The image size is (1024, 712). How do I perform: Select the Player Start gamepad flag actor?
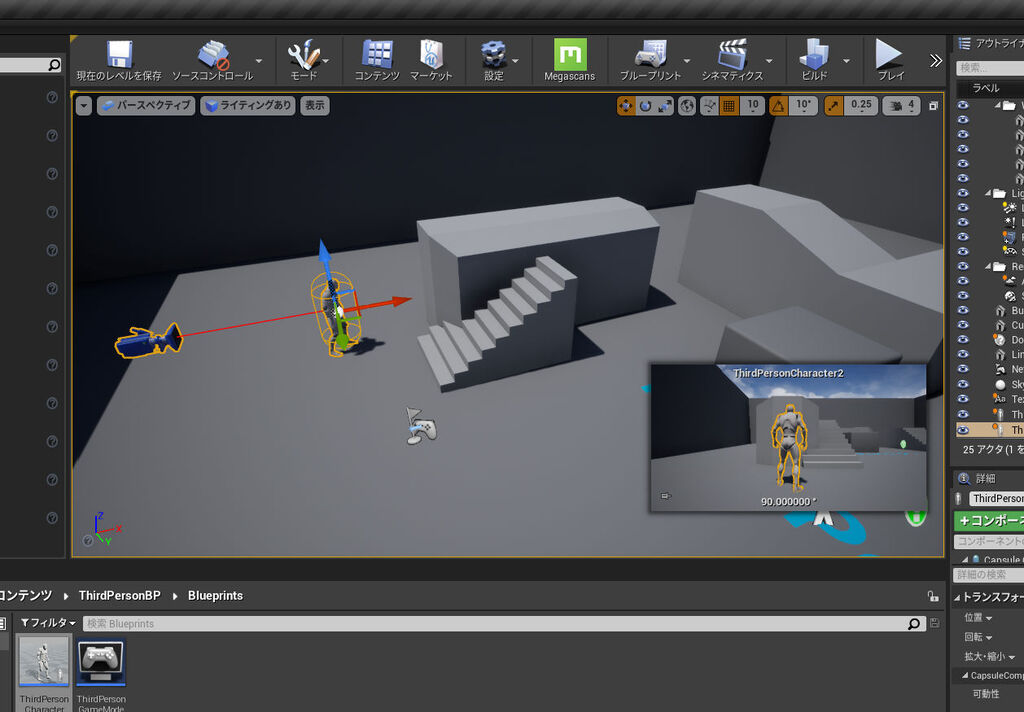(421, 427)
